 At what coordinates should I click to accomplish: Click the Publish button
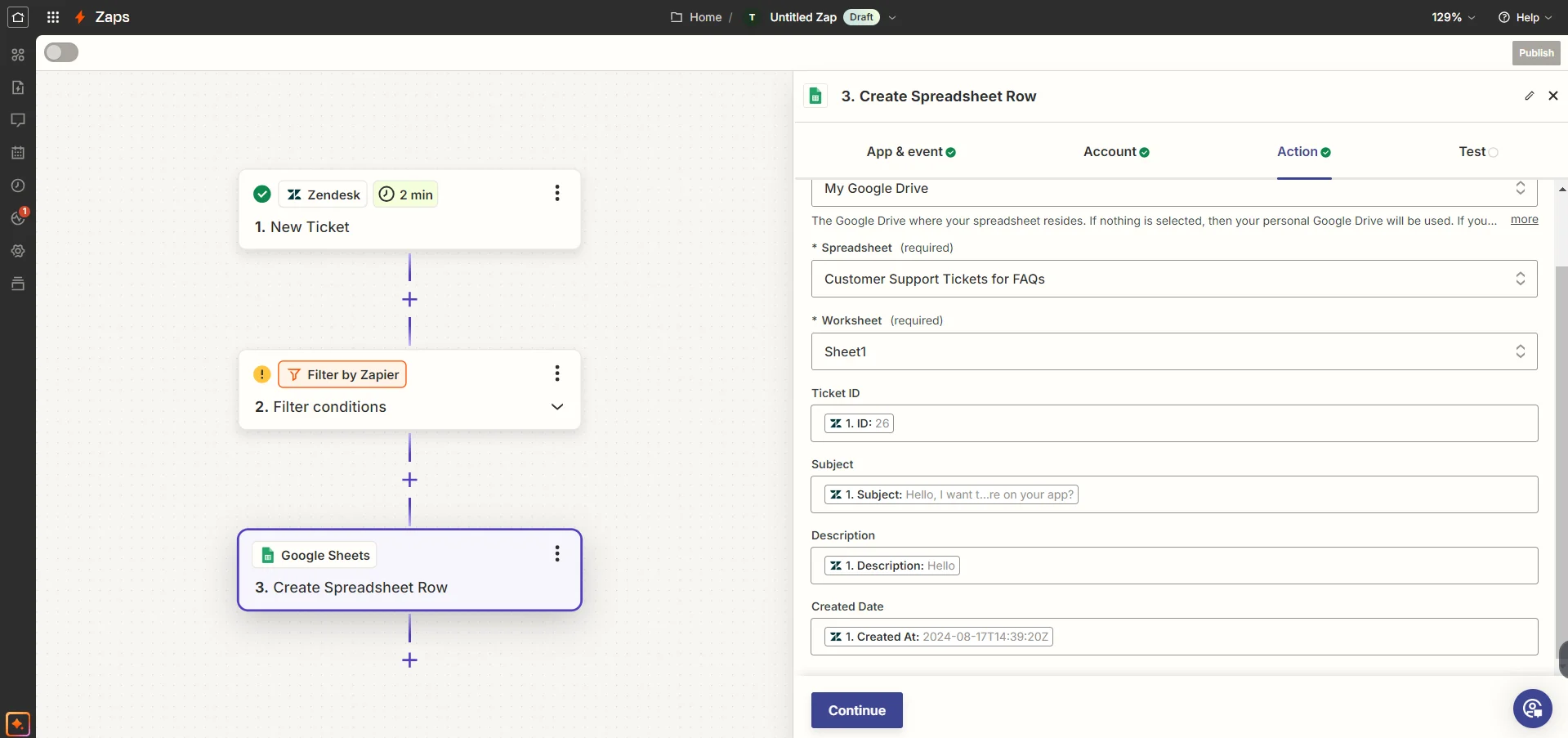click(x=1536, y=53)
